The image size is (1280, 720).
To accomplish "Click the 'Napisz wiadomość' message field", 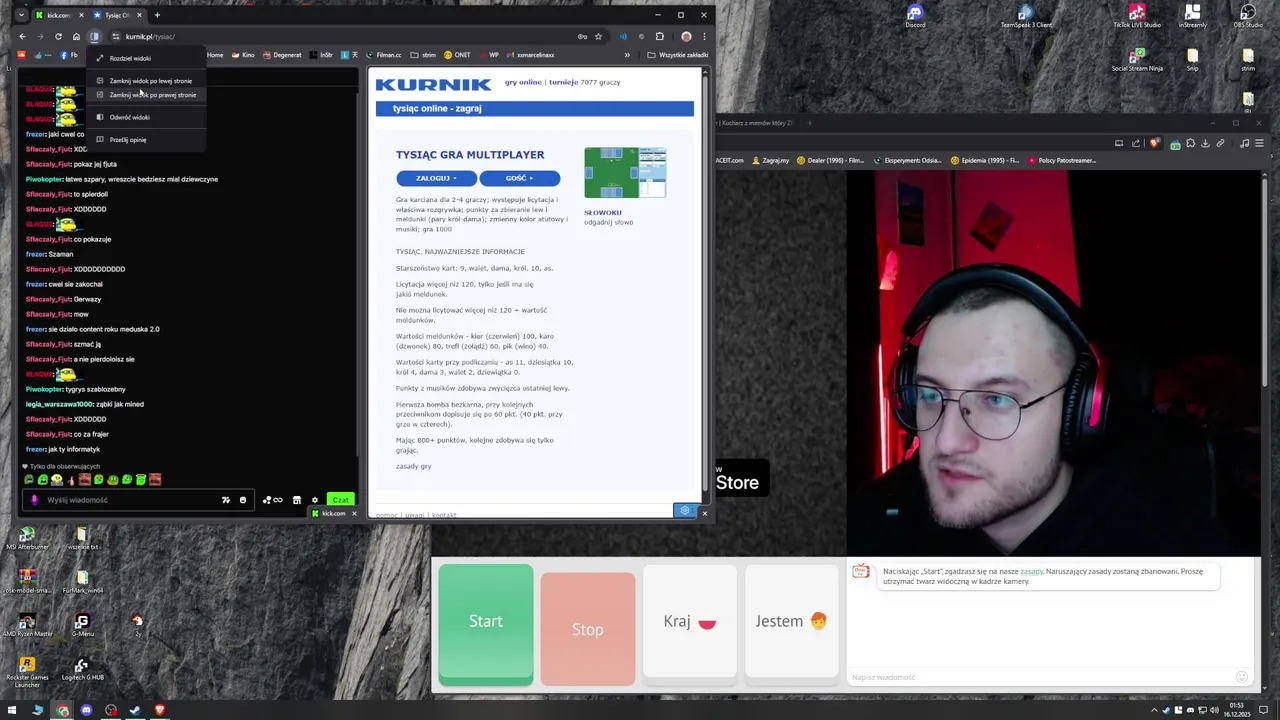I will pos(1040,677).
